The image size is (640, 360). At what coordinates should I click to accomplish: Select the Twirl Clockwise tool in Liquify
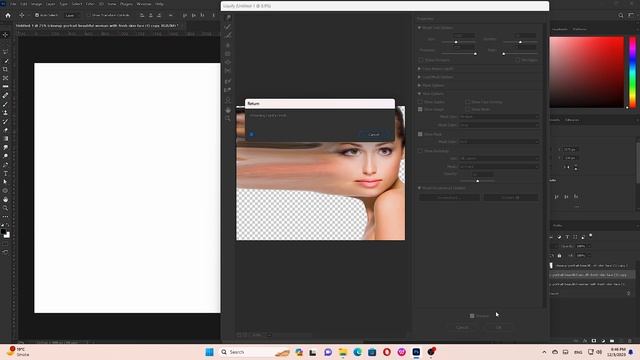pyautogui.click(x=228, y=45)
